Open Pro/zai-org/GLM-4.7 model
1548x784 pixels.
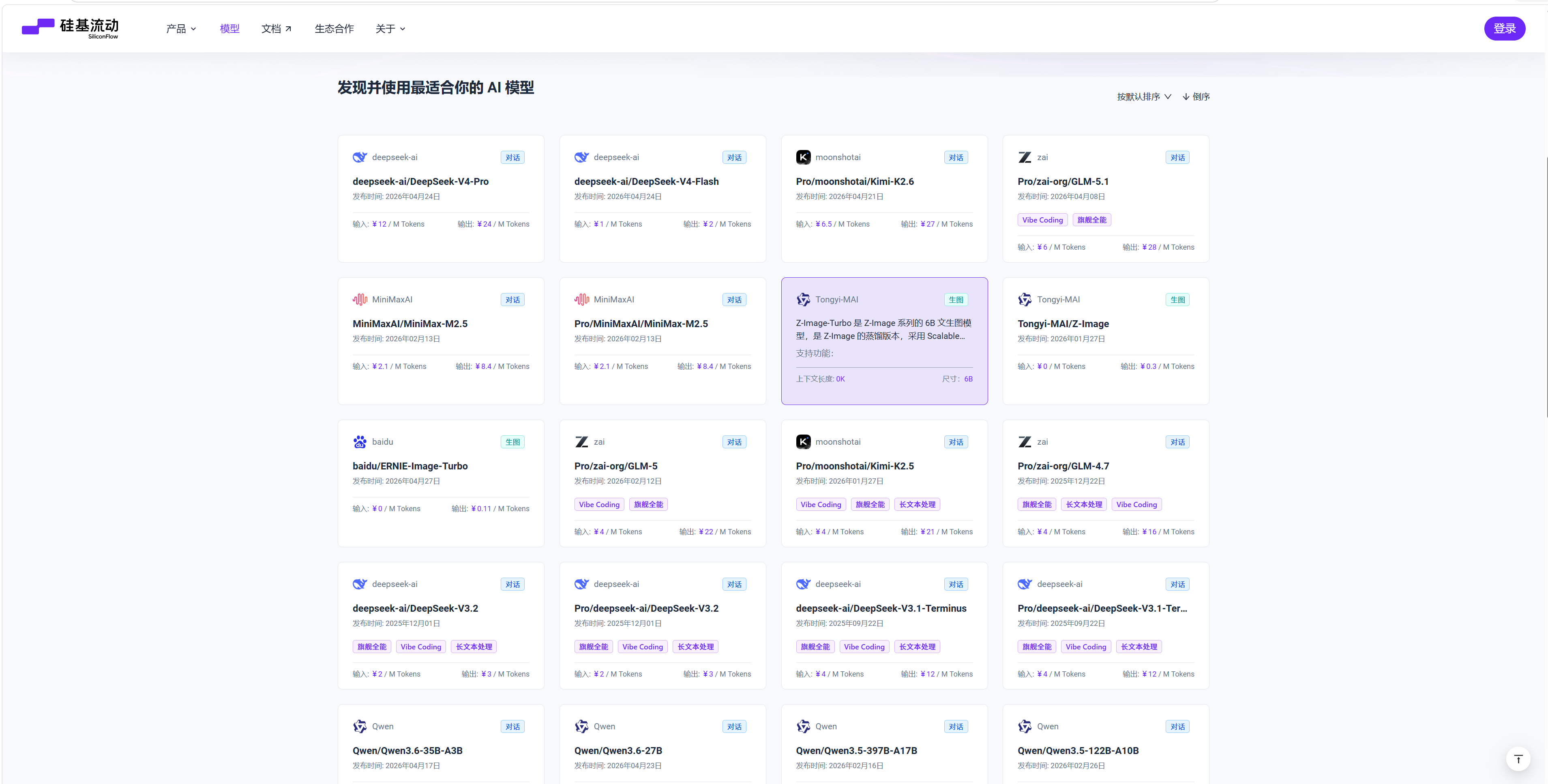pos(1062,466)
